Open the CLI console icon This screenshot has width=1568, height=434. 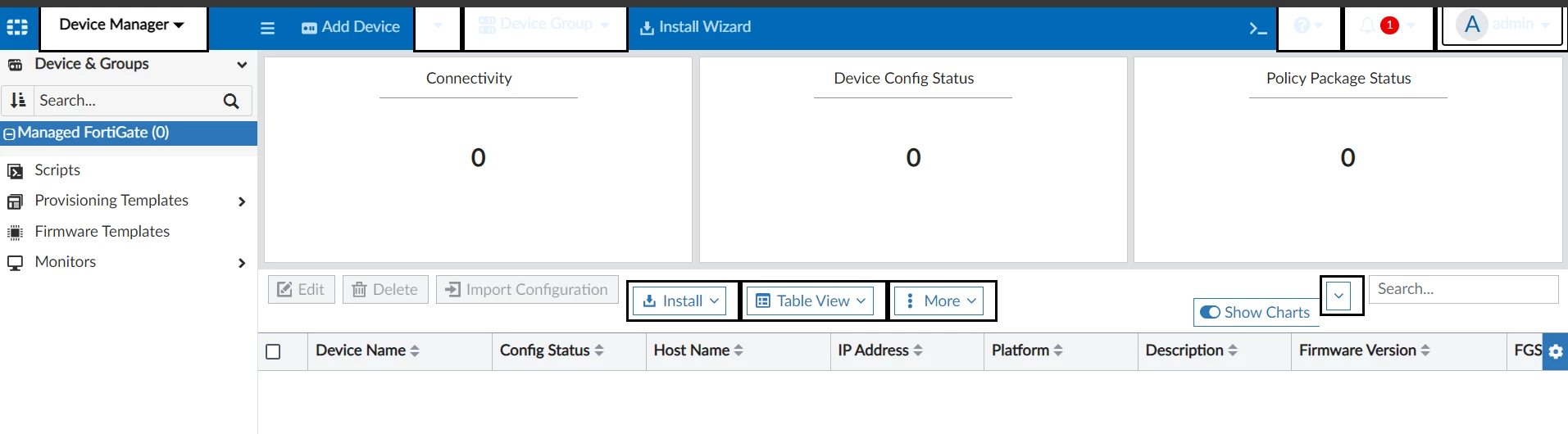[1257, 29]
